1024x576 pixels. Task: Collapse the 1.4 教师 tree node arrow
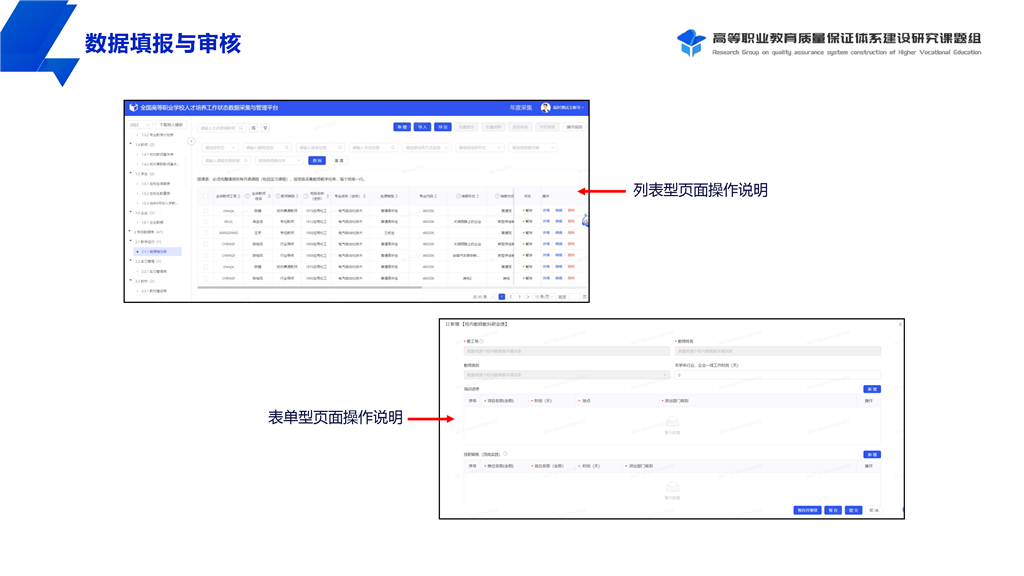pos(131,144)
